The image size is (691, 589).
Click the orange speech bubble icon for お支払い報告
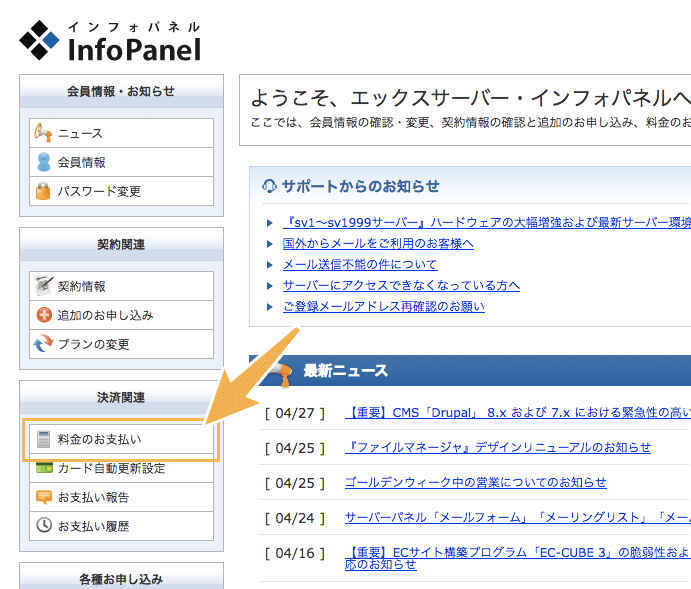(x=44, y=497)
